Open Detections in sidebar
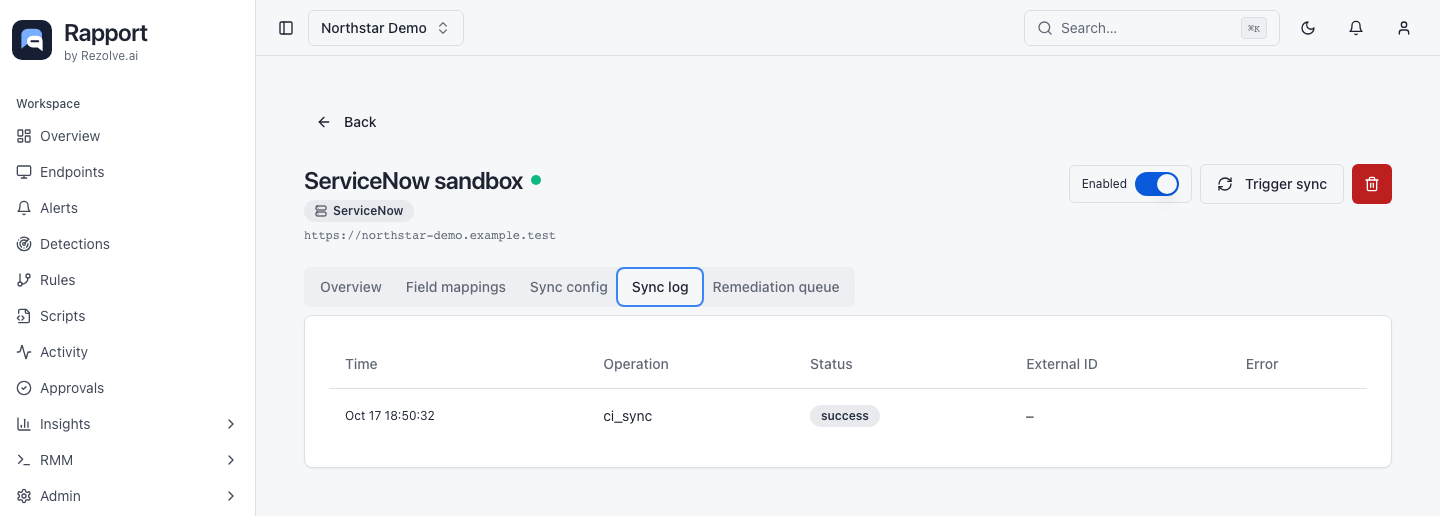This screenshot has height=516, width=1440. 128,244
